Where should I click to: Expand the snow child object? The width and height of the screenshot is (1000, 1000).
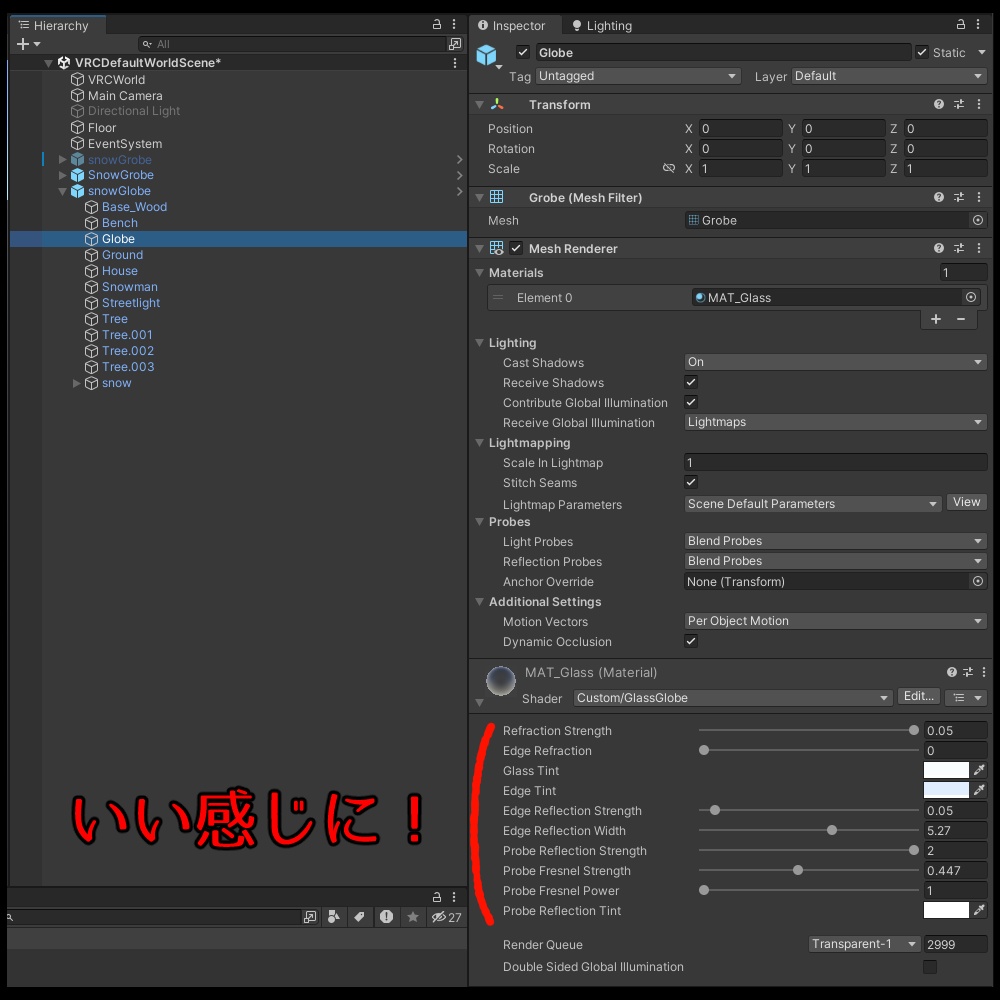click(x=77, y=383)
